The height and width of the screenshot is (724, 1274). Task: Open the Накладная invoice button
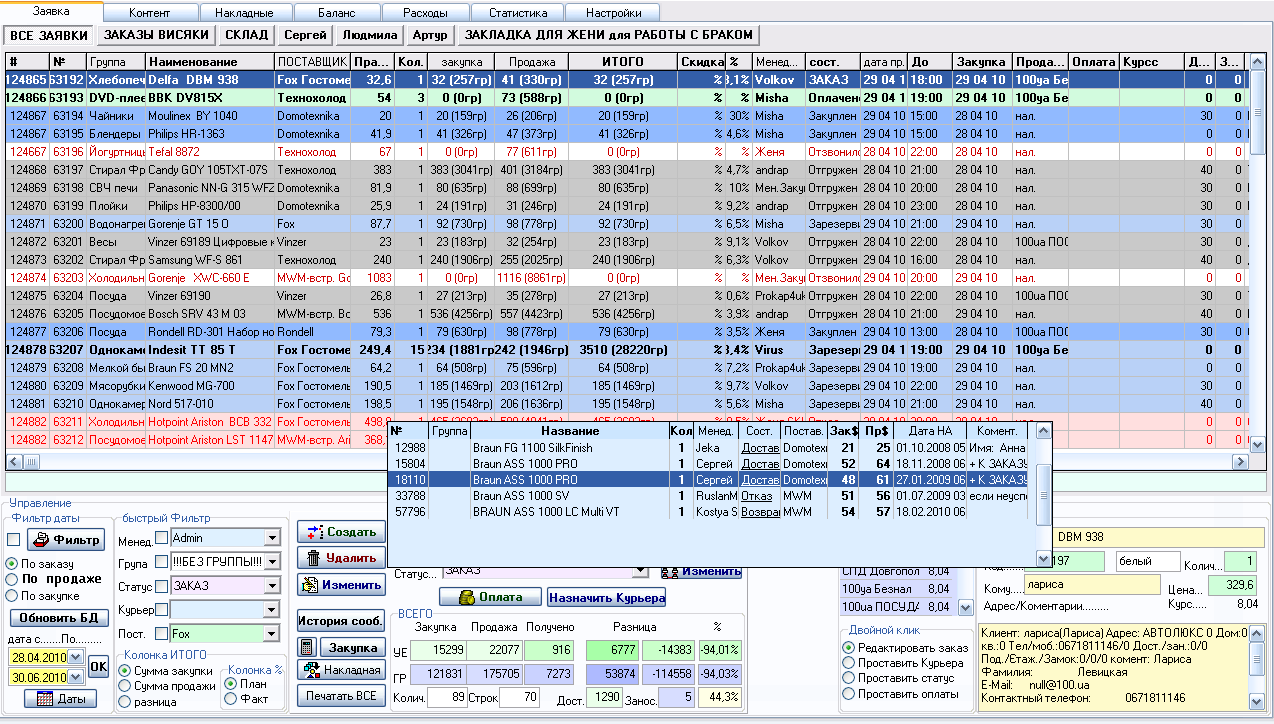341,670
